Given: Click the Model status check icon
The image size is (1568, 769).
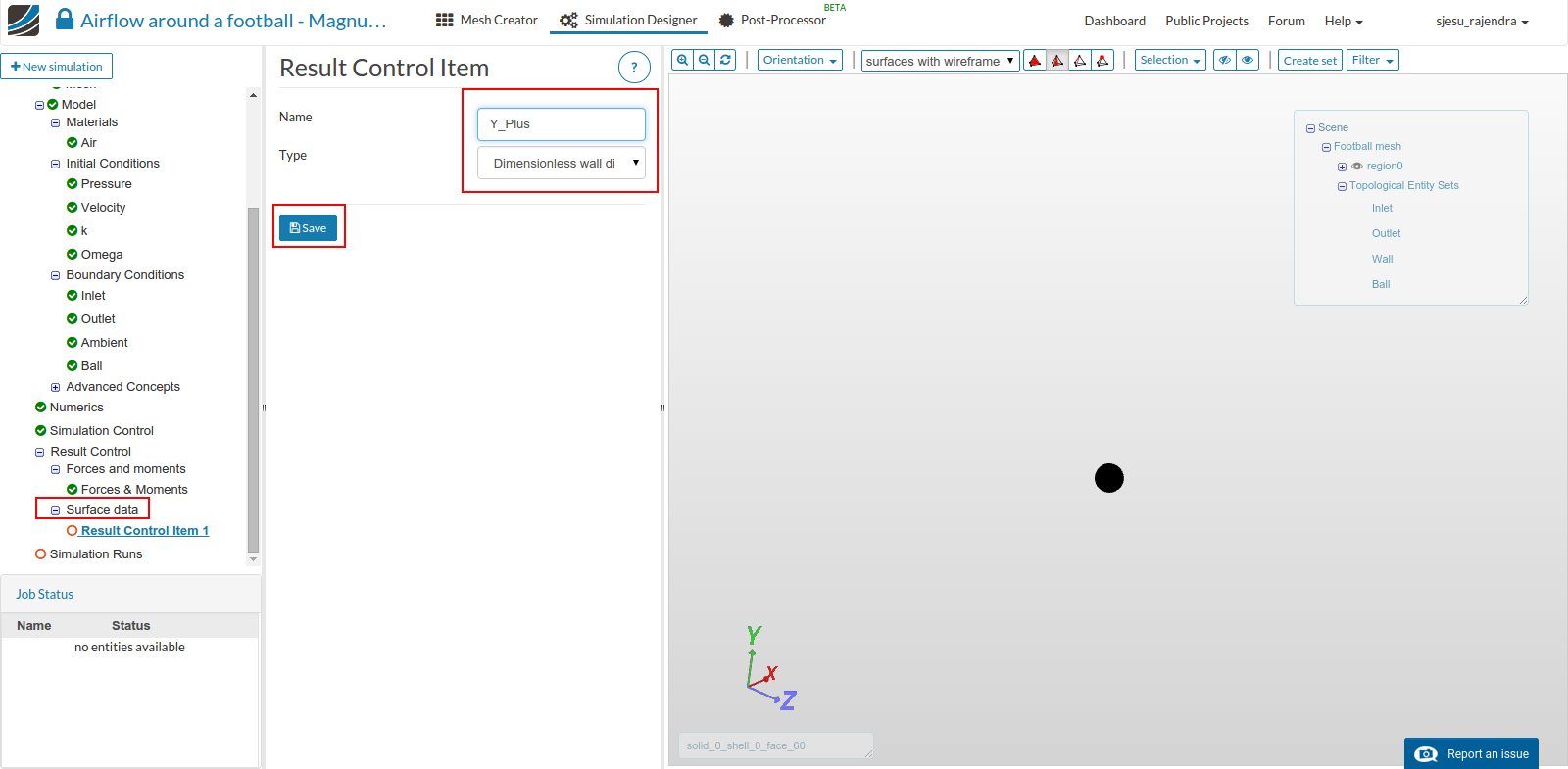Looking at the screenshot, I should click(x=53, y=105).
